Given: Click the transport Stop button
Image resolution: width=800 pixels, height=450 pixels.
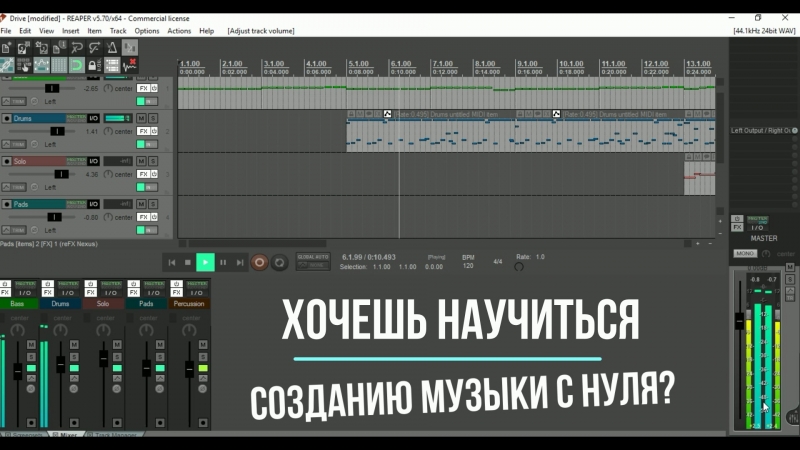Looking at the screenshot, I should click(x=188, y=262).
